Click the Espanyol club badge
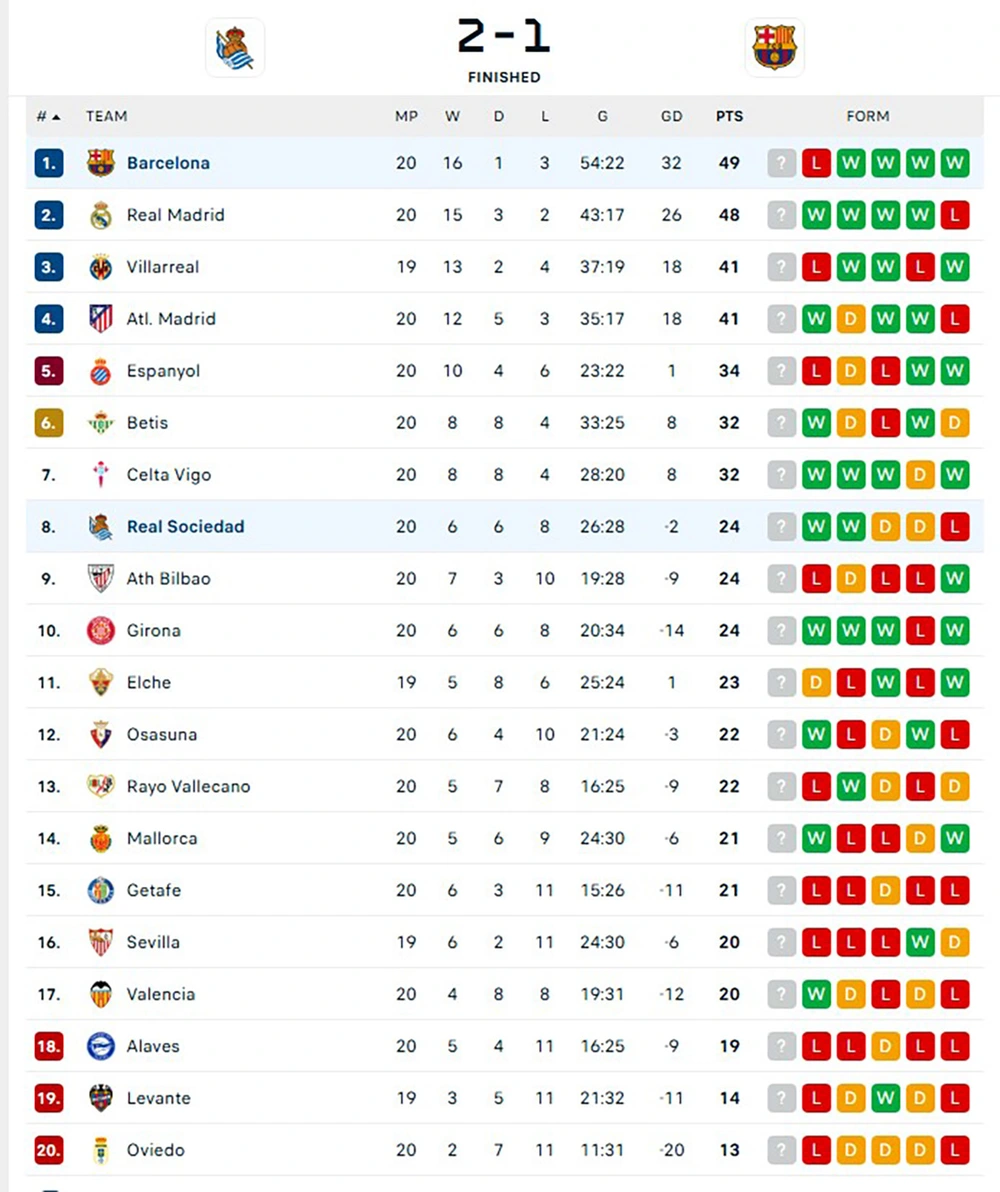Screen dimensions: 1000x1192 100,371
